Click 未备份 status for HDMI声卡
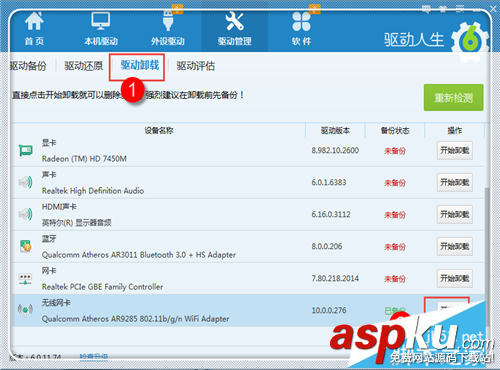The width and height of the screenshot is (500, 370). coord(395,215)
